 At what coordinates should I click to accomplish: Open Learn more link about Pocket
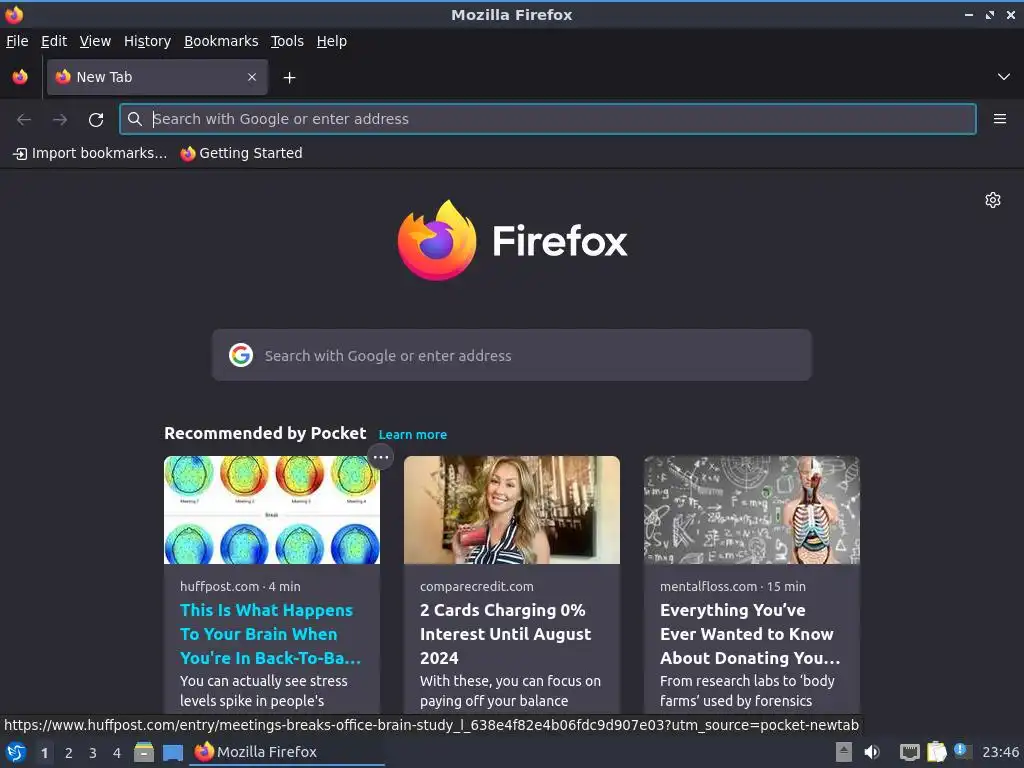pyautogui.click(x=413, y=435)
